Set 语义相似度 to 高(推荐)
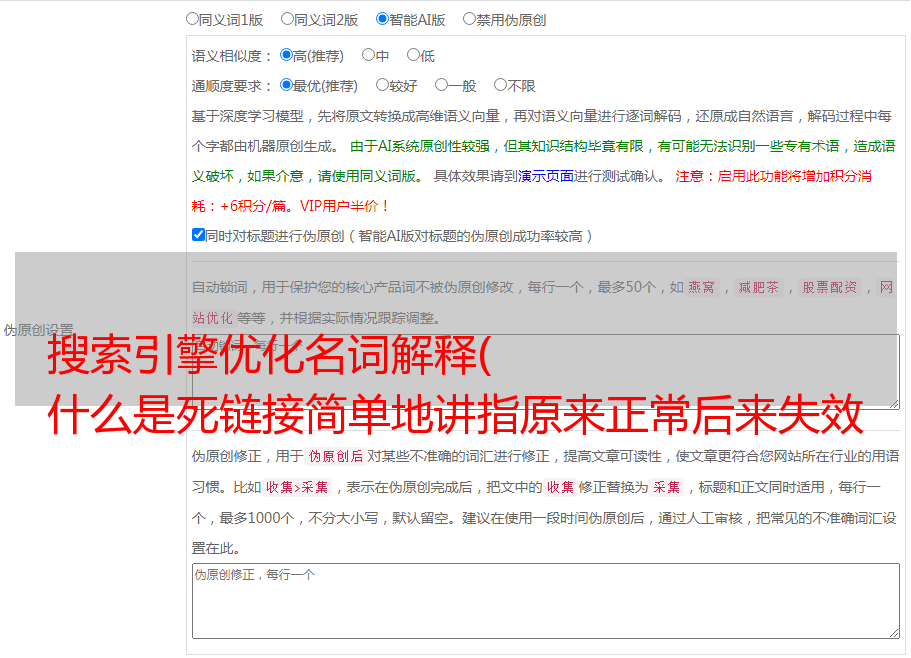911x658 pixels. pyautogui.click(x=286, y=55)
